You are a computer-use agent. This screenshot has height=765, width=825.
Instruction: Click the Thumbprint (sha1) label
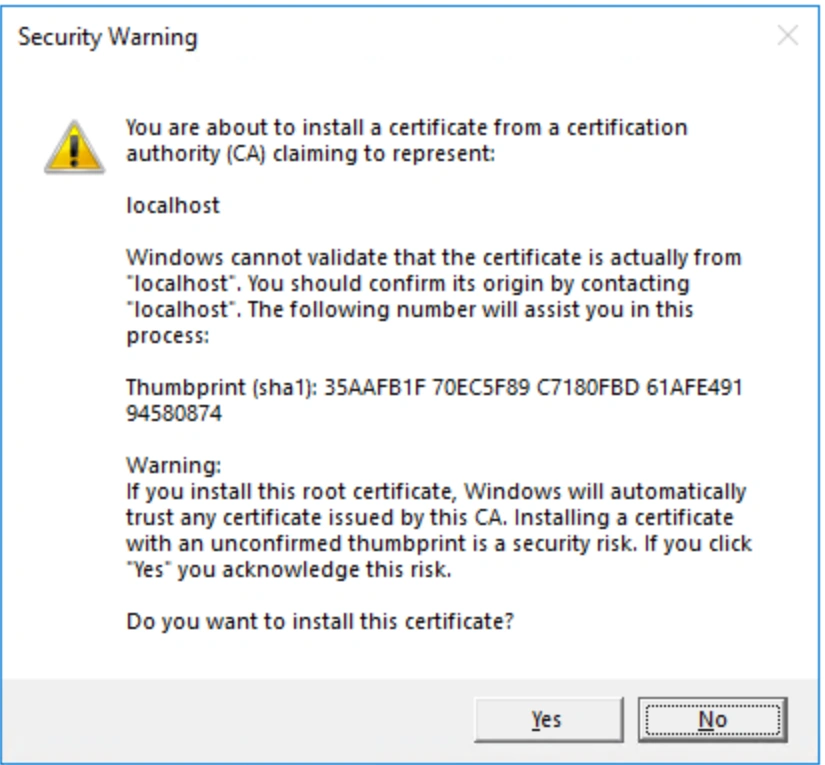tap(222, 388)
